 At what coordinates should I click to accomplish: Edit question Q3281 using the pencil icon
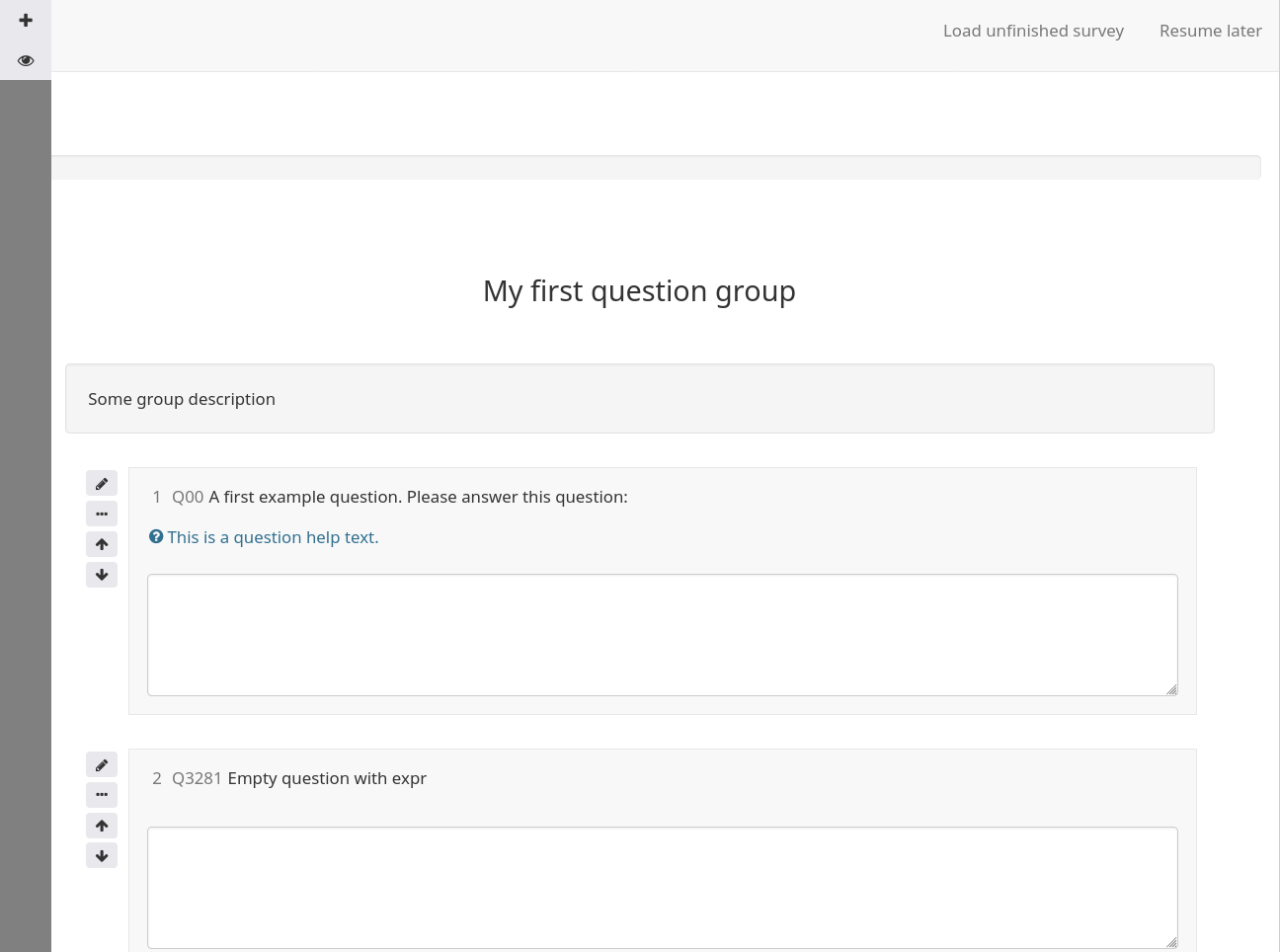pos(102,765)
